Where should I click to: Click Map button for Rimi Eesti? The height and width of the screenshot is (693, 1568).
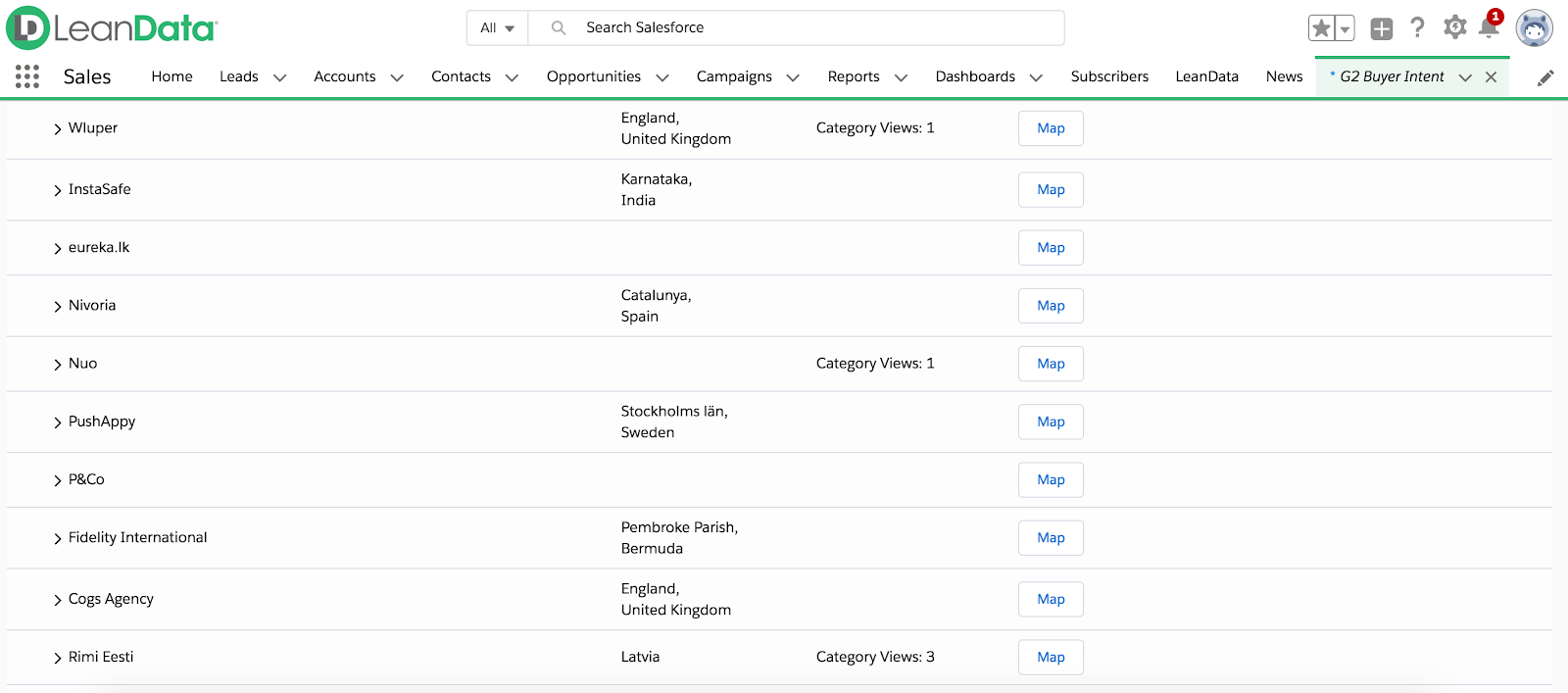click(x=1051, y=657)
